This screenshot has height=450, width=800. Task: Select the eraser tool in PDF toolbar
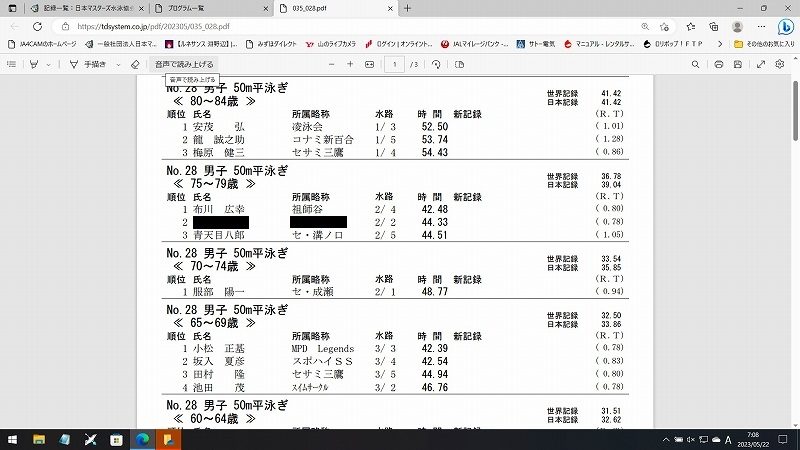[x=135, y=64]
